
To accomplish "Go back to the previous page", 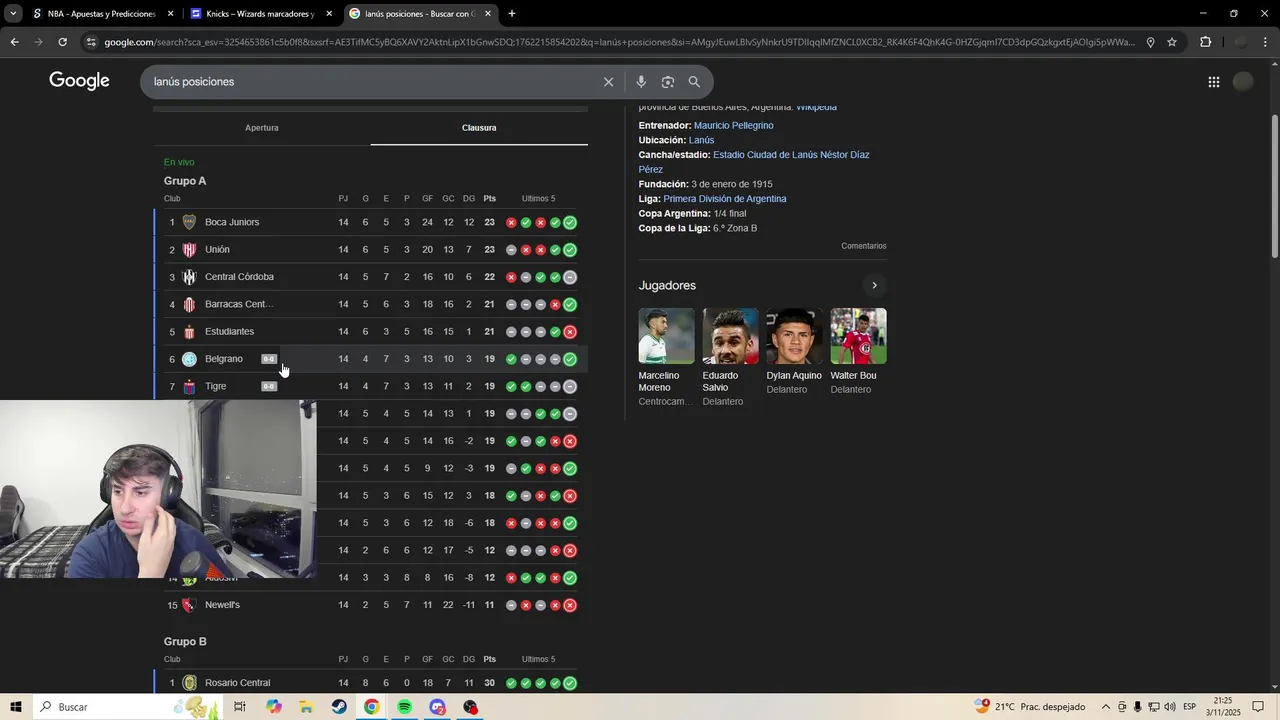I will click(14, 42).
